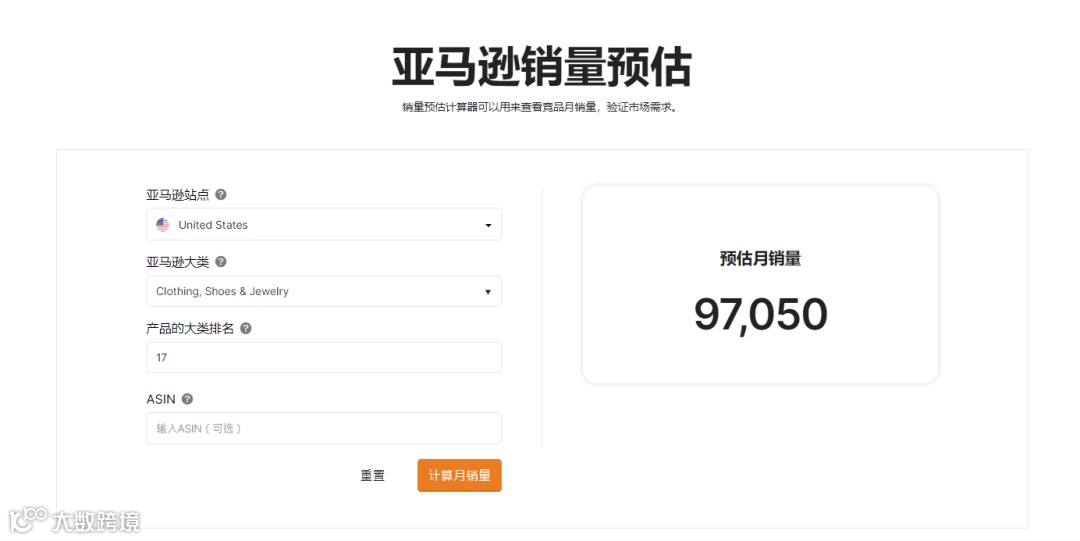Click the 销量预估计算器 description subtitle
The height and width of the screenshot is (541, 1080).
[541, 108]
